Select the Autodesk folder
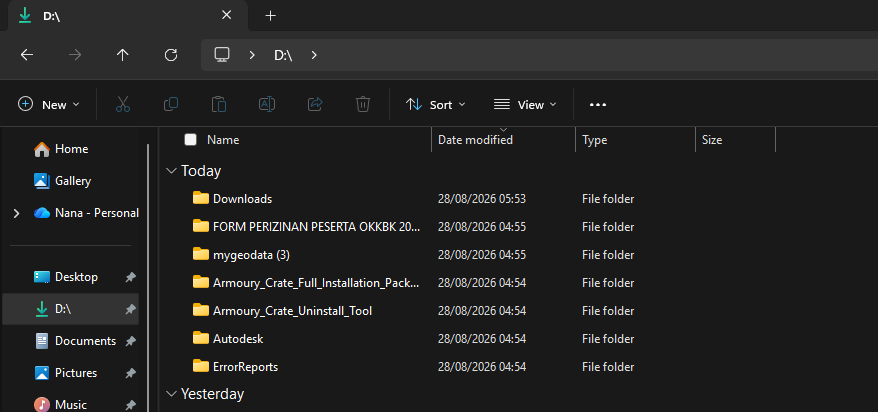The width and height of the screenshot is (878, 412). [238, 339]
